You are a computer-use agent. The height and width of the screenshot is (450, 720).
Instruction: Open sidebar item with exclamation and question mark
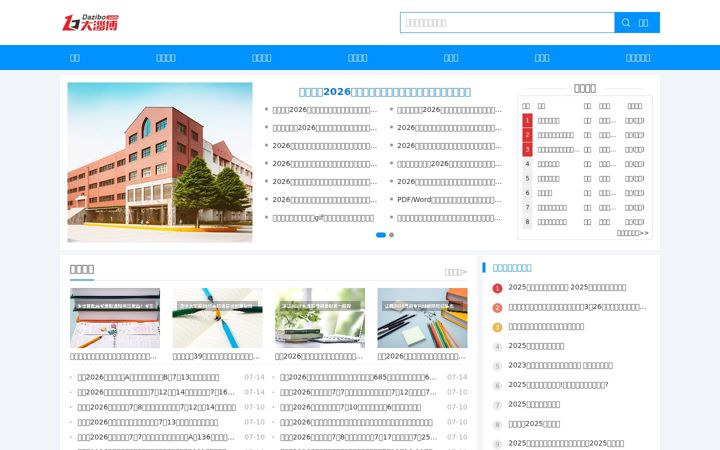point(558,385)
